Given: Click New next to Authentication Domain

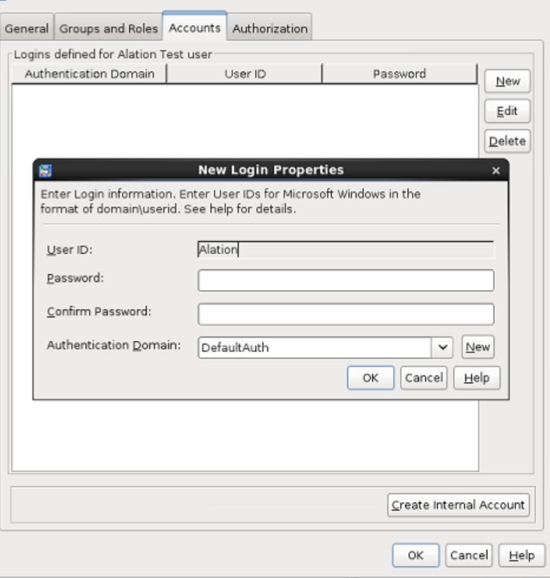Looking at the screenshot, I should (478, 347).
